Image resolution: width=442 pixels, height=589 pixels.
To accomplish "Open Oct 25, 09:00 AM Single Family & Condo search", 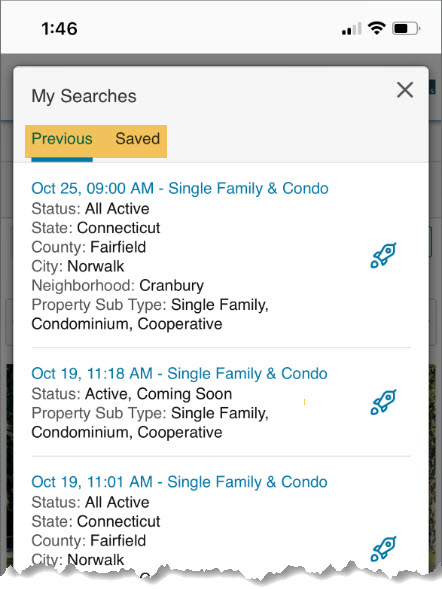I will 180,188.
